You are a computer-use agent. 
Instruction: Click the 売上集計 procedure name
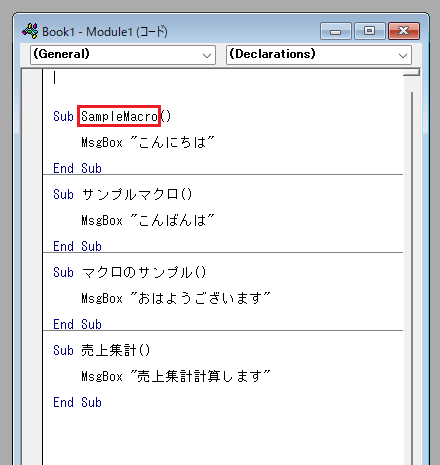point(109,350)
